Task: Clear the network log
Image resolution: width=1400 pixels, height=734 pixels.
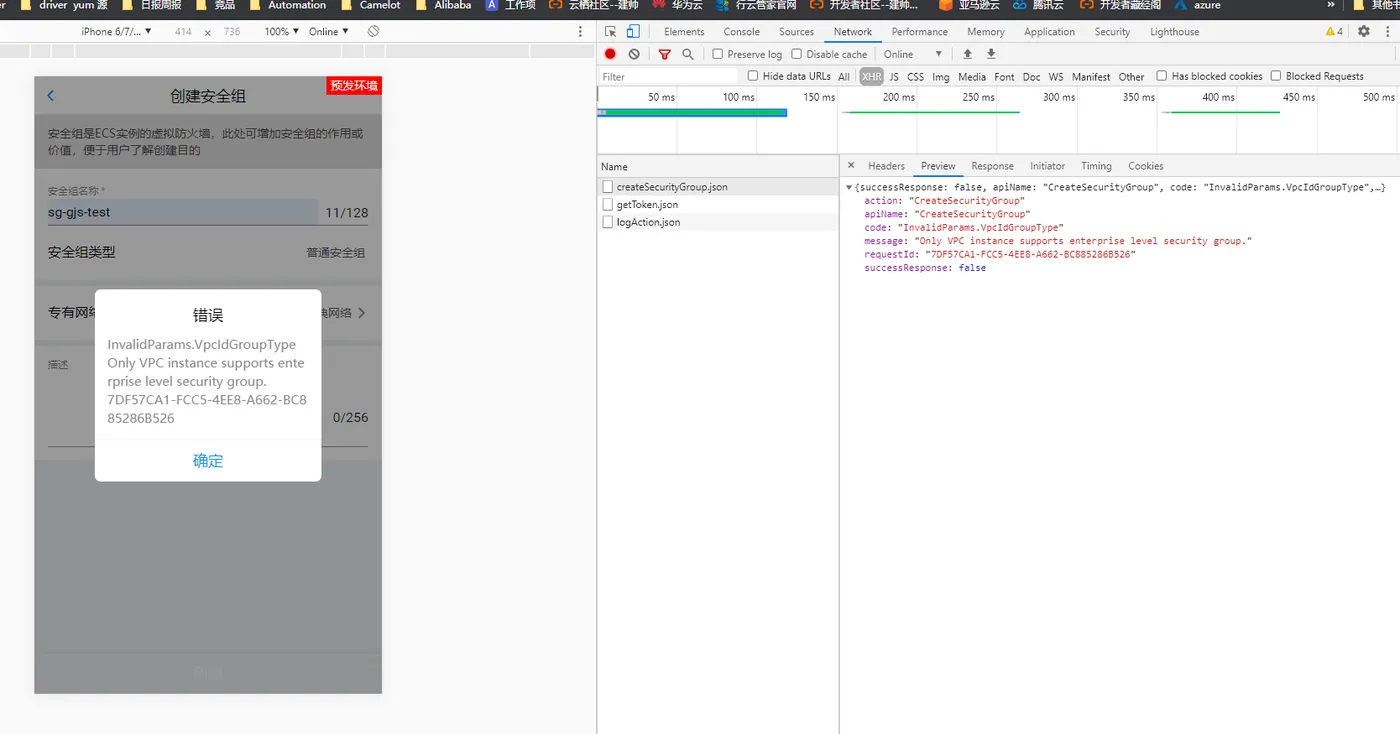Action: pyautogui.click(x=634, y=54)
